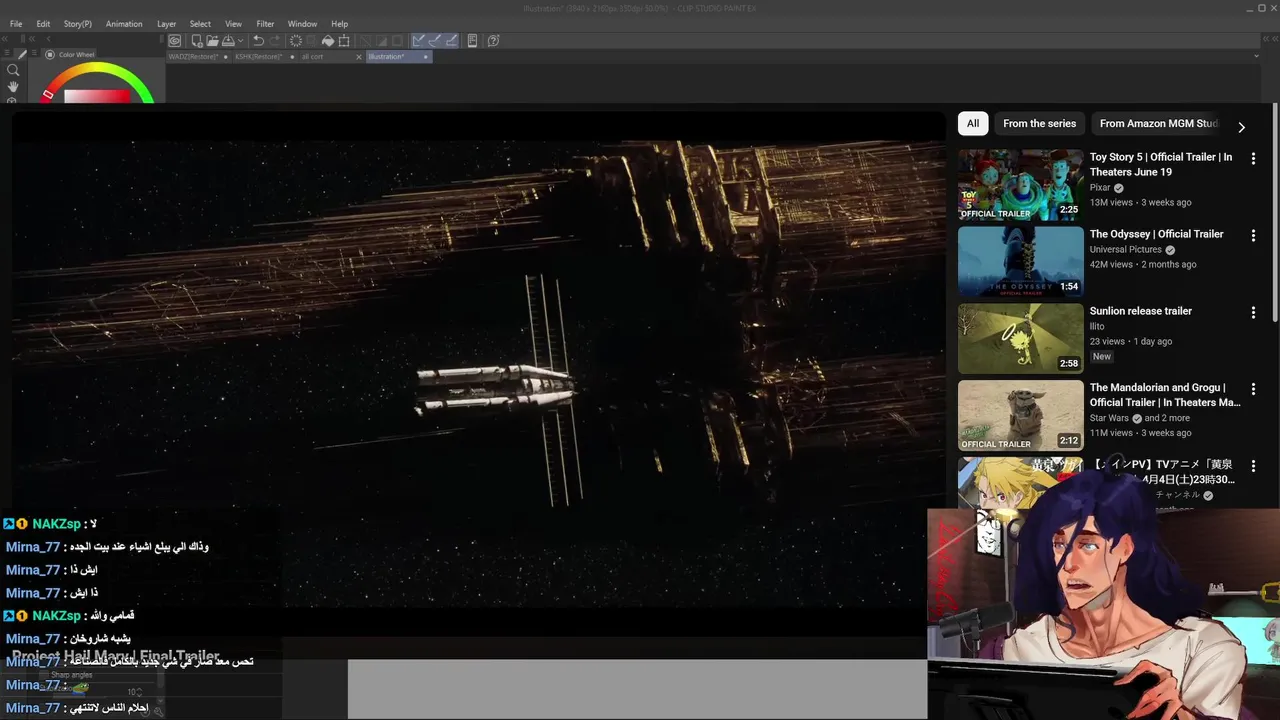1280x720 pixels.
Task: Expand the dropdown arrow beside Save
Action: (241, 41)
